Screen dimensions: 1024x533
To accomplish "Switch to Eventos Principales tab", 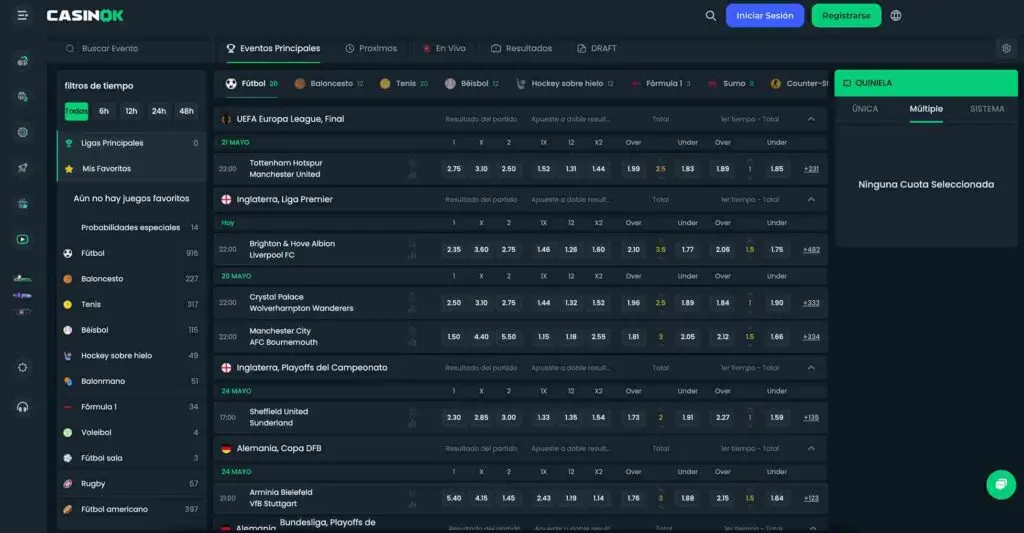I will tap(273, 48).
